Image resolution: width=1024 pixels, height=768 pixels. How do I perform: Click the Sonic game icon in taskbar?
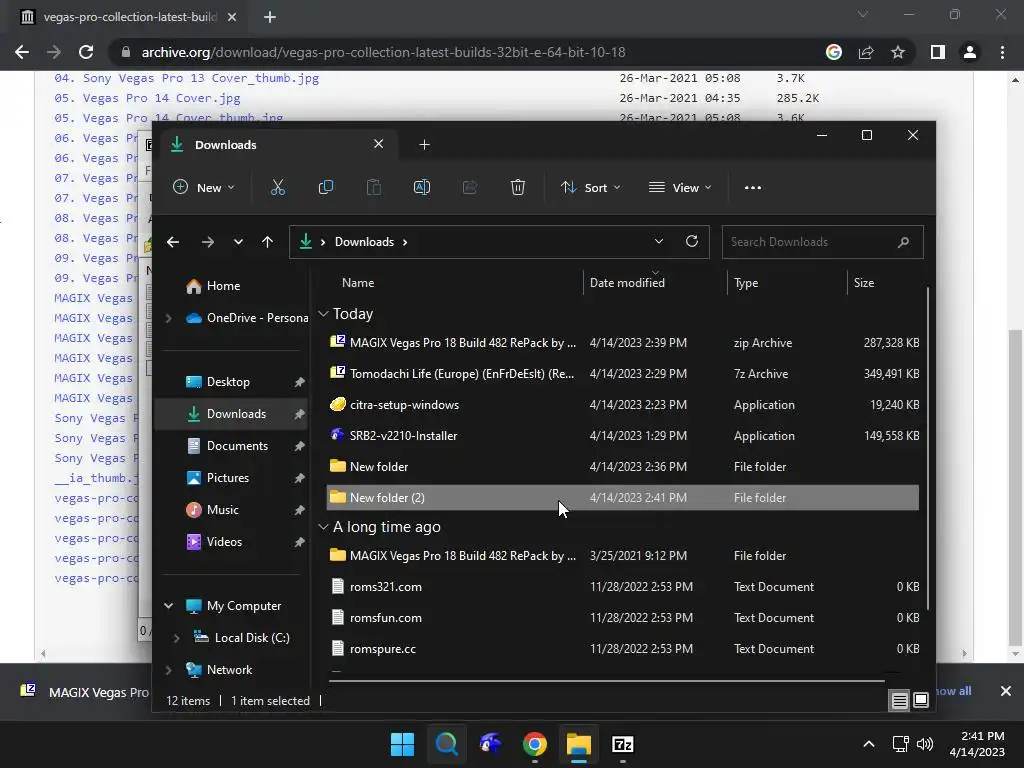(x=490, y=744)
